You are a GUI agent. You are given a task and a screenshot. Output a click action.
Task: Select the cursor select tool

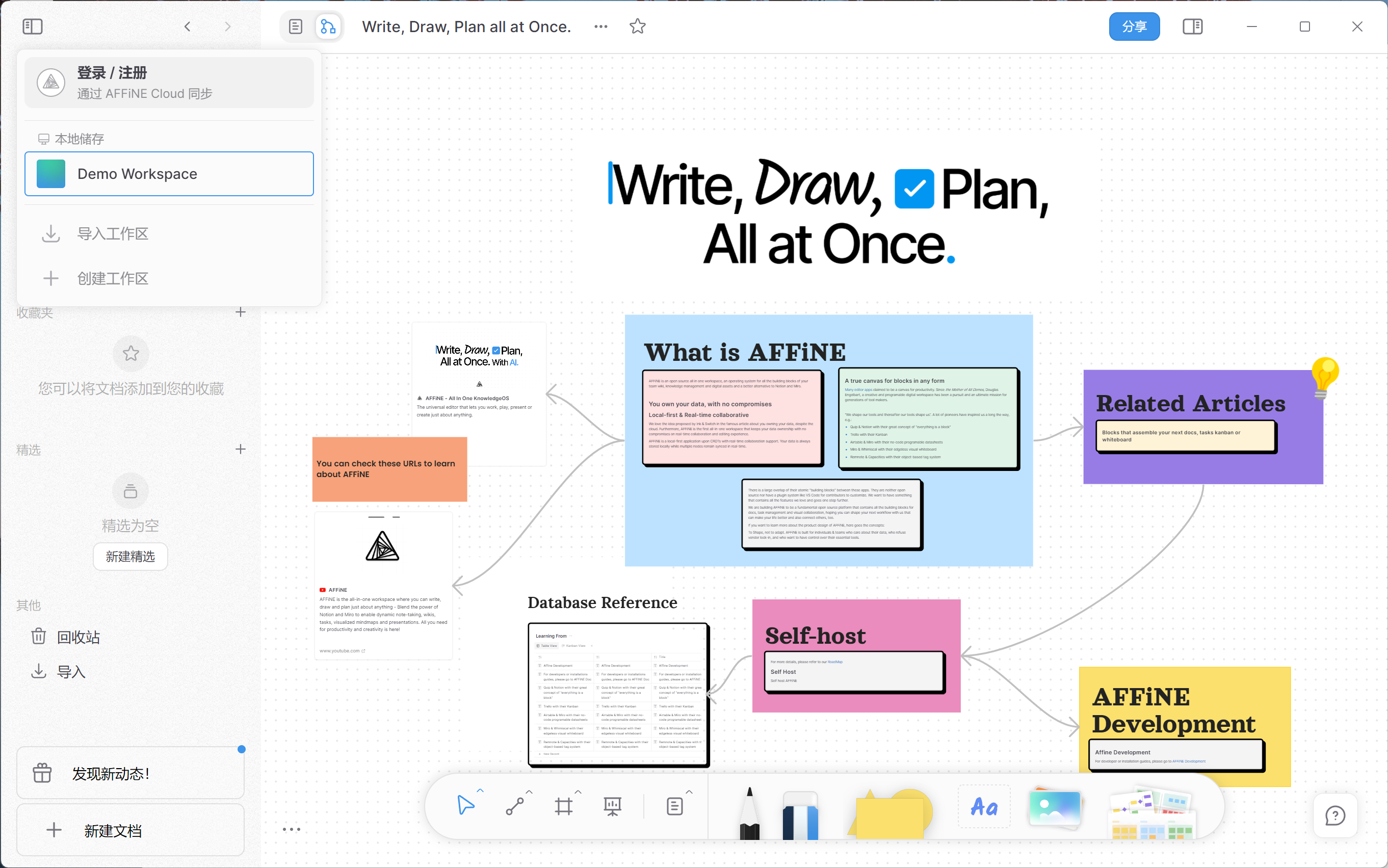[465, 805]
